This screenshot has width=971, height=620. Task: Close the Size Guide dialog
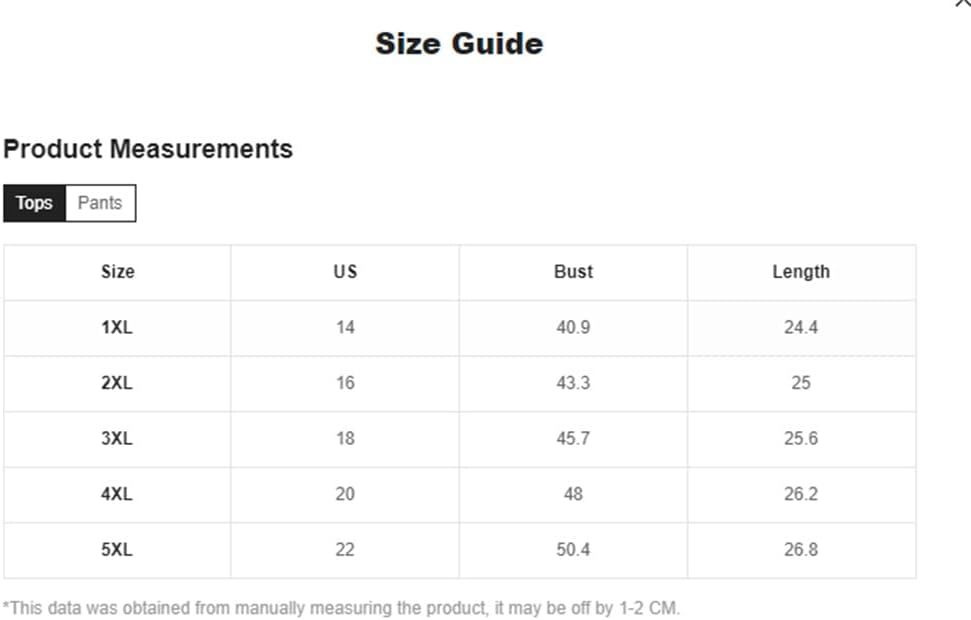(x=964, y=4)
